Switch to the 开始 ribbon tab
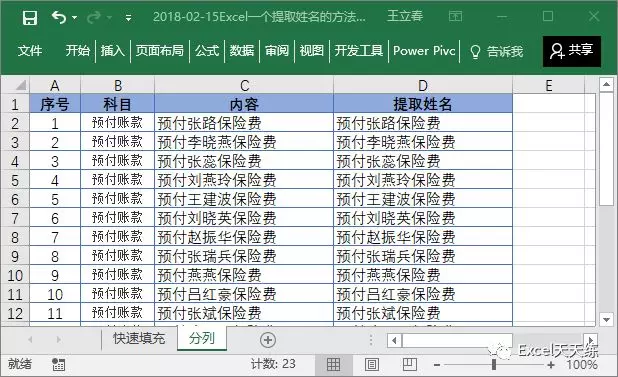The width and height of the screenshot is (618, 377). [78, 51]
